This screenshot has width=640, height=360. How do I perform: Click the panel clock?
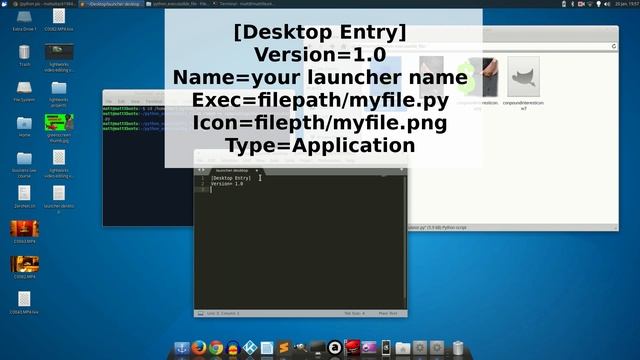[626, 4]
